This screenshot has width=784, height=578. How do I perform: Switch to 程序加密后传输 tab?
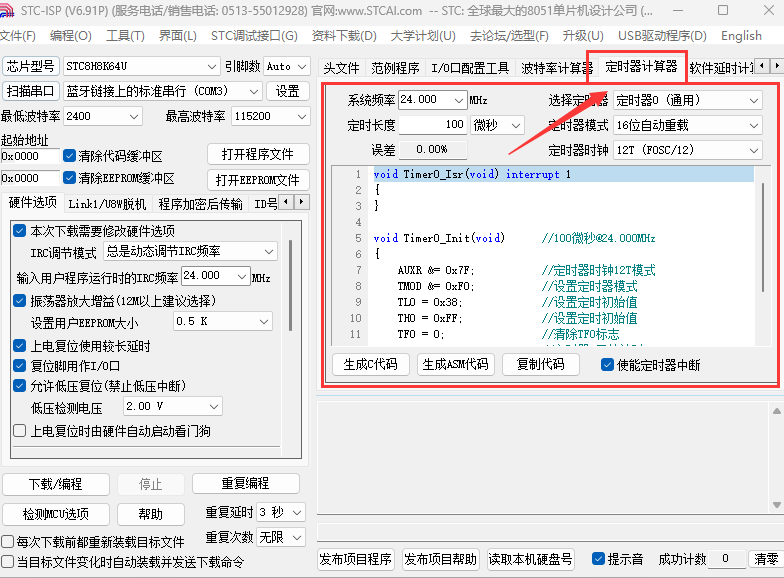click(200, 204)
